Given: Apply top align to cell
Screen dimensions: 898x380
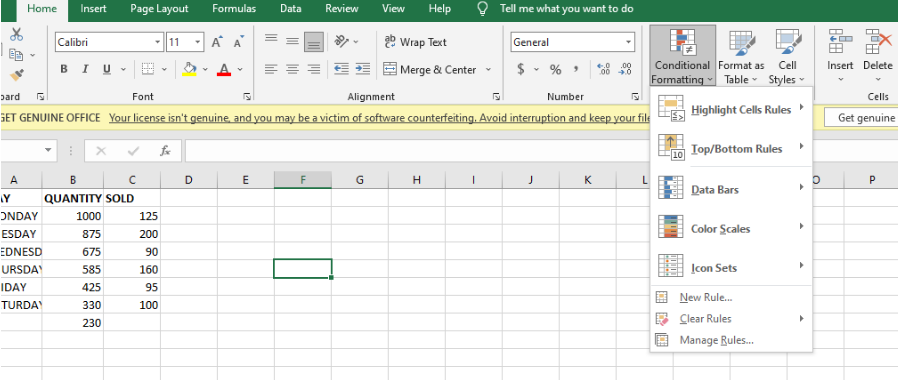Looking at the screenshot, I should [x=271, y=40].
